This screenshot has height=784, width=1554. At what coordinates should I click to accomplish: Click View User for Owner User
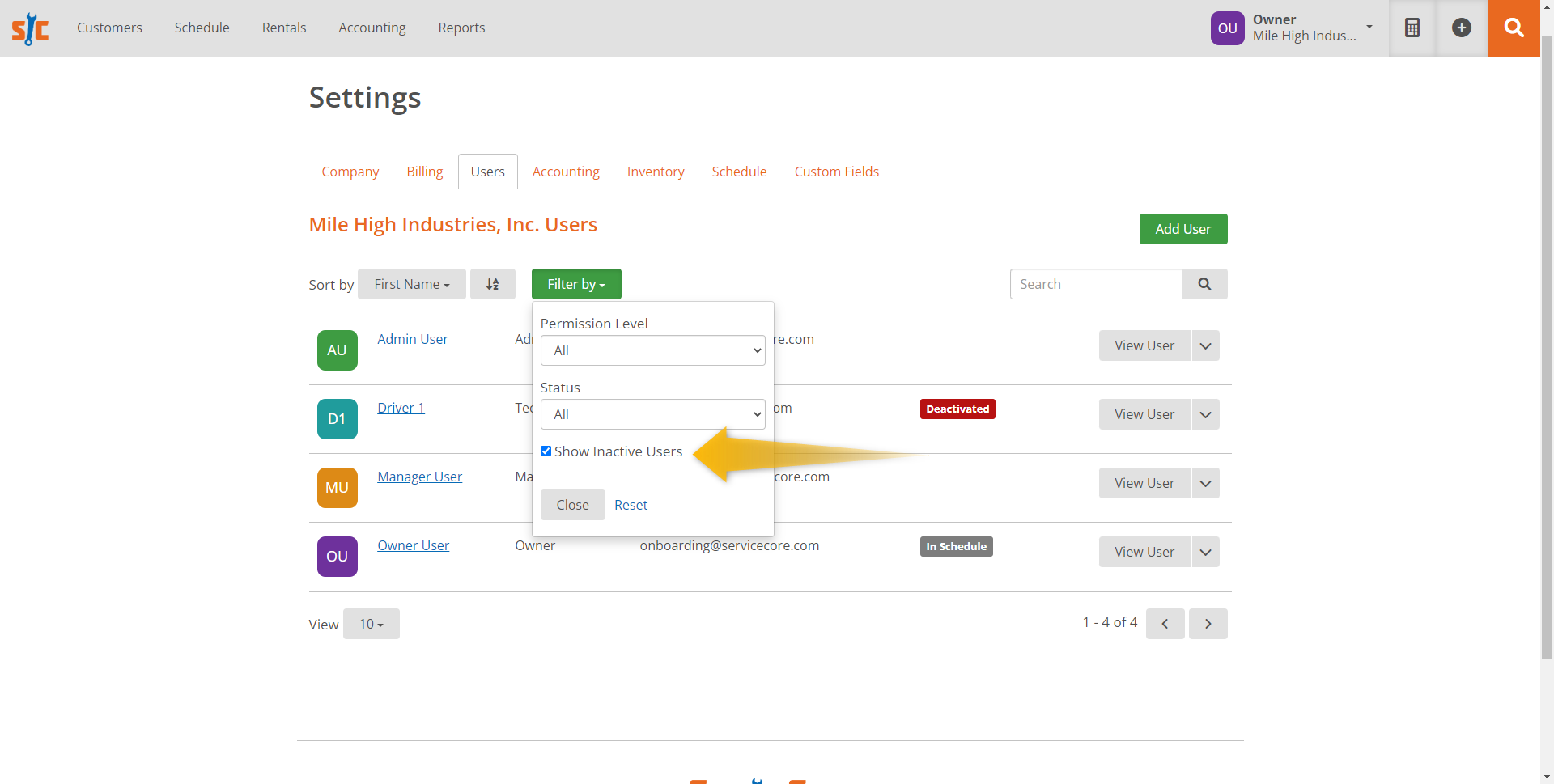pos(1144,552)
